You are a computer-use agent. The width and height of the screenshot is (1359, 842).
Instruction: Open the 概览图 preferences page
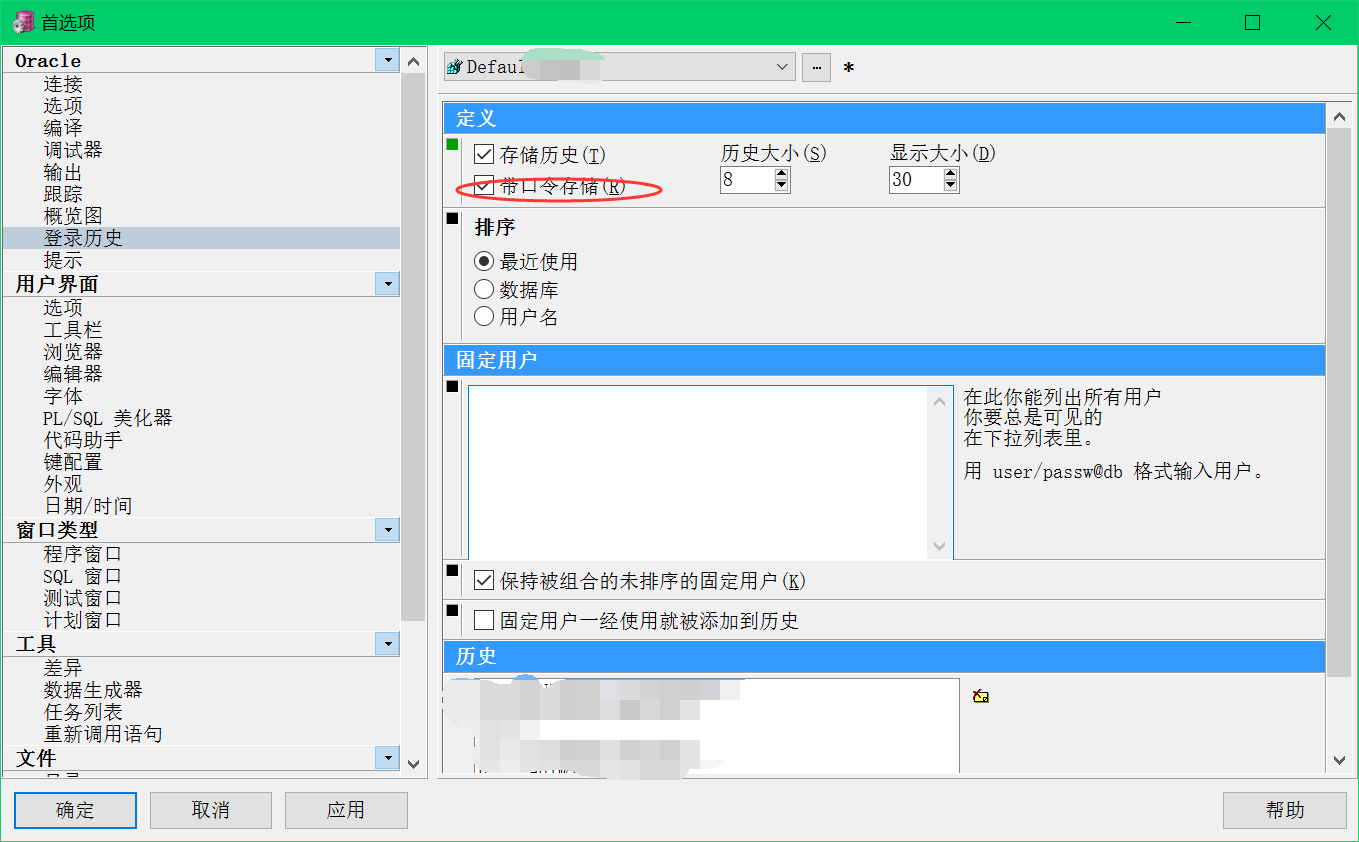(x=73, y=216)
